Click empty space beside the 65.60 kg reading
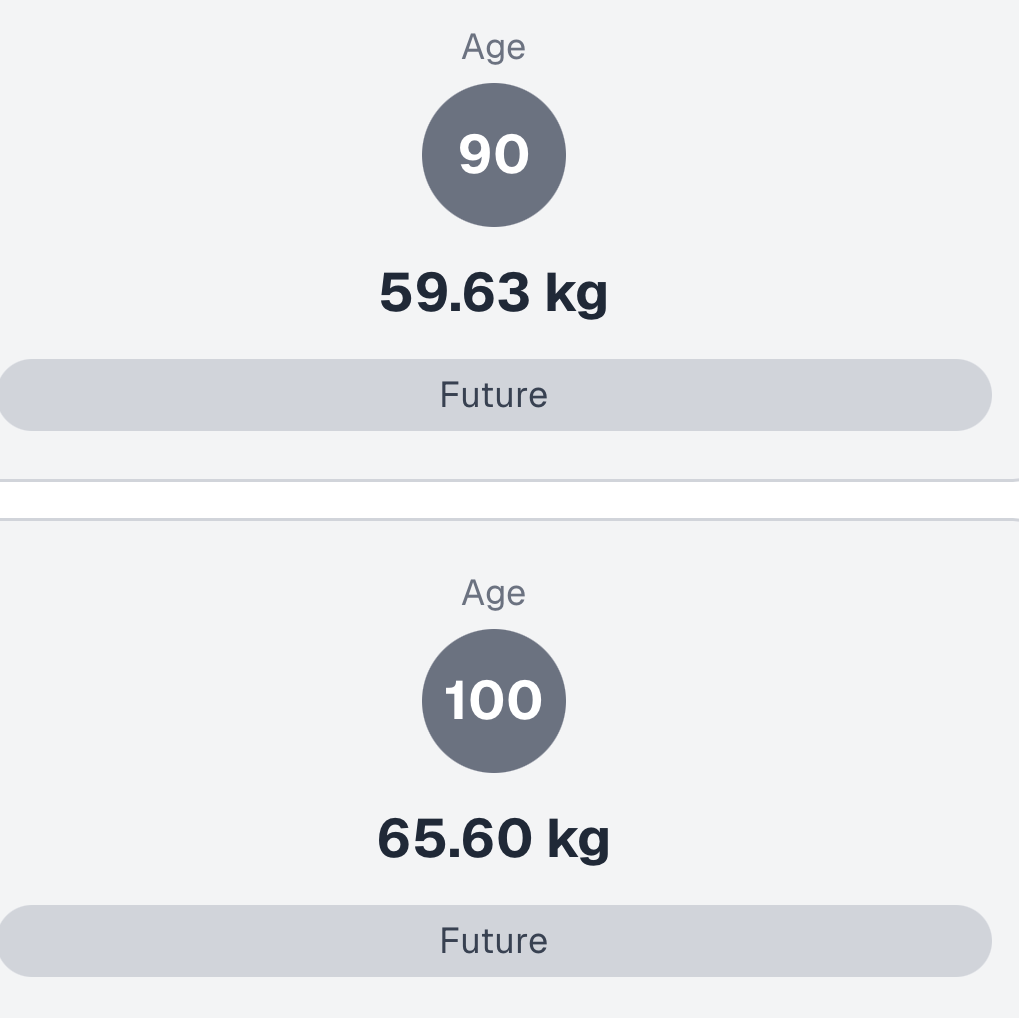Image resolution: width=1019 pixels, height=1018 pixels. click(800, 839)
